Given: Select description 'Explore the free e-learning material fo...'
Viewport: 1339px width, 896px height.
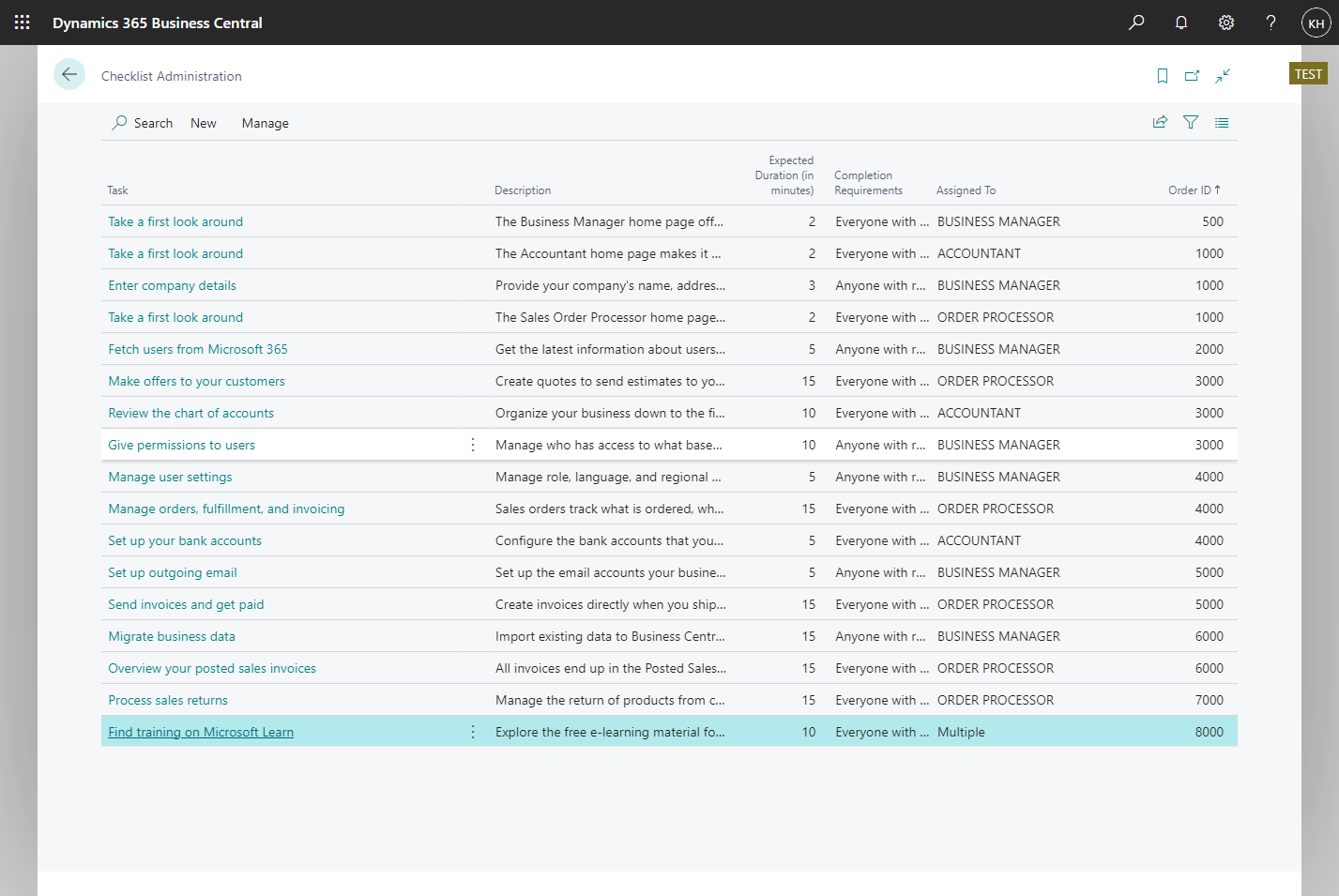Looking at the screenshot, I should click(610, 732).
